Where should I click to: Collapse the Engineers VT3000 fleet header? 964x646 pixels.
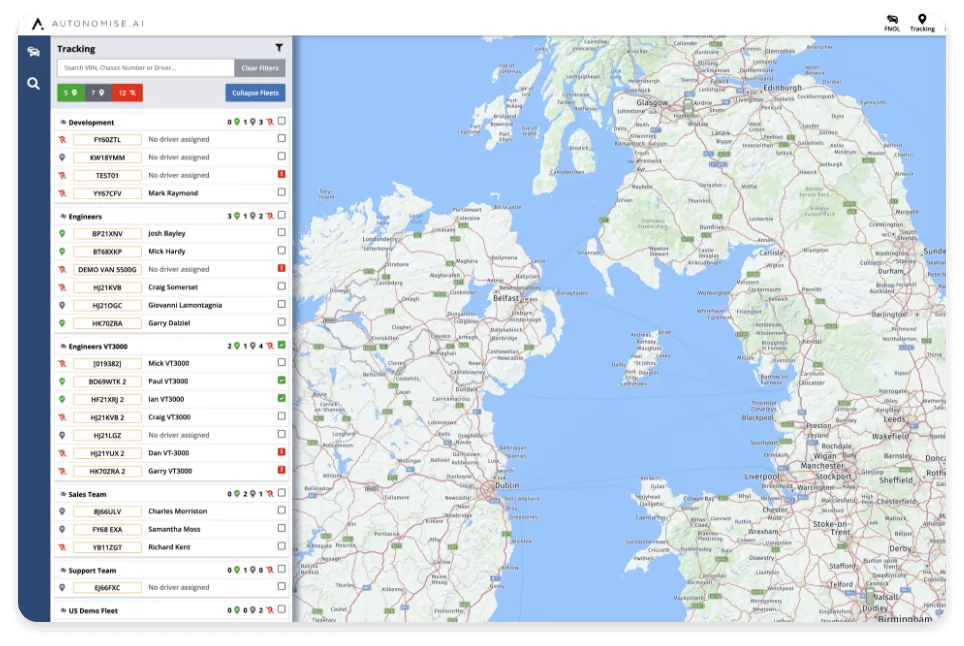[100, 346]
